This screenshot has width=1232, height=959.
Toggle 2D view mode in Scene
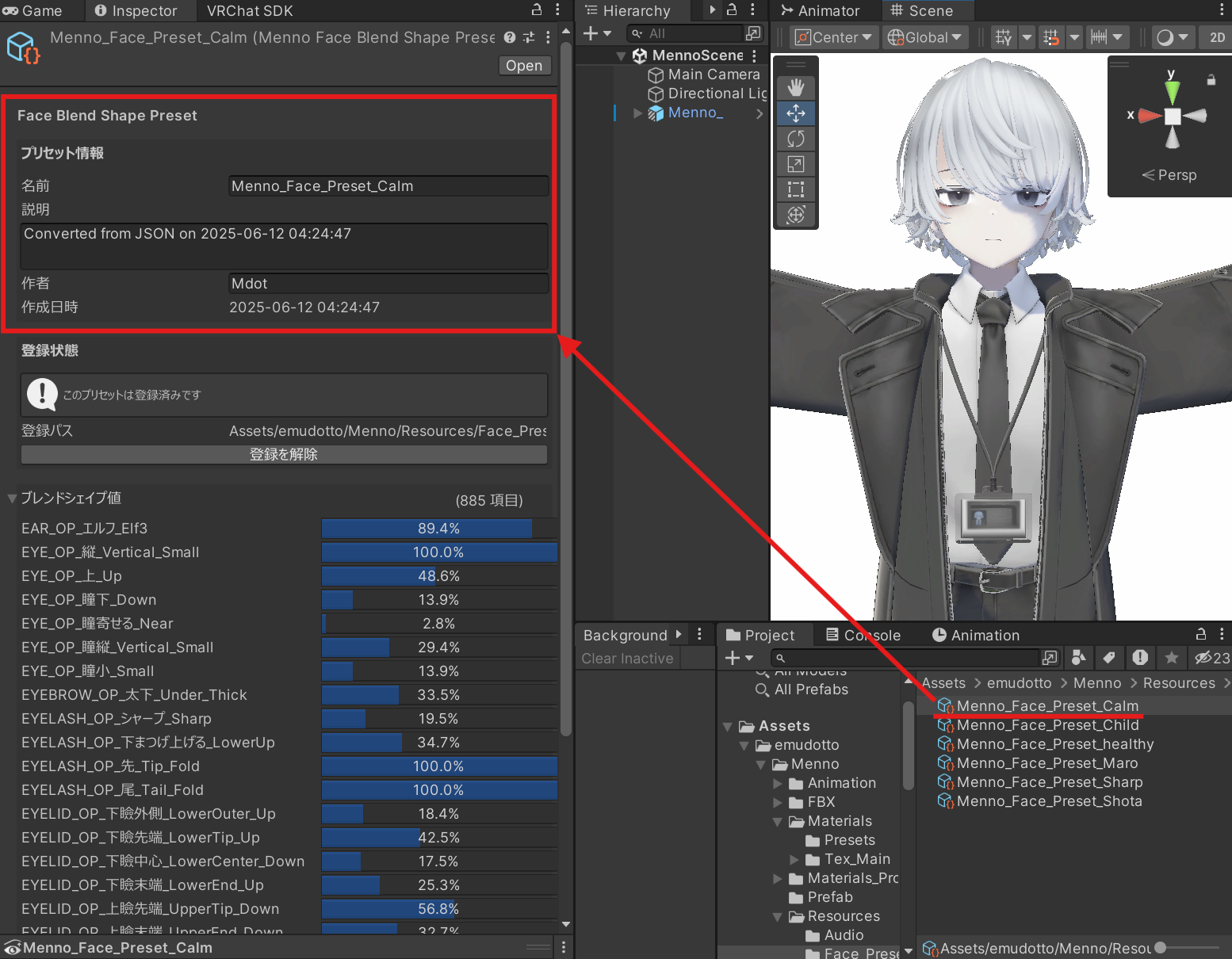[x=1217, y=37]
